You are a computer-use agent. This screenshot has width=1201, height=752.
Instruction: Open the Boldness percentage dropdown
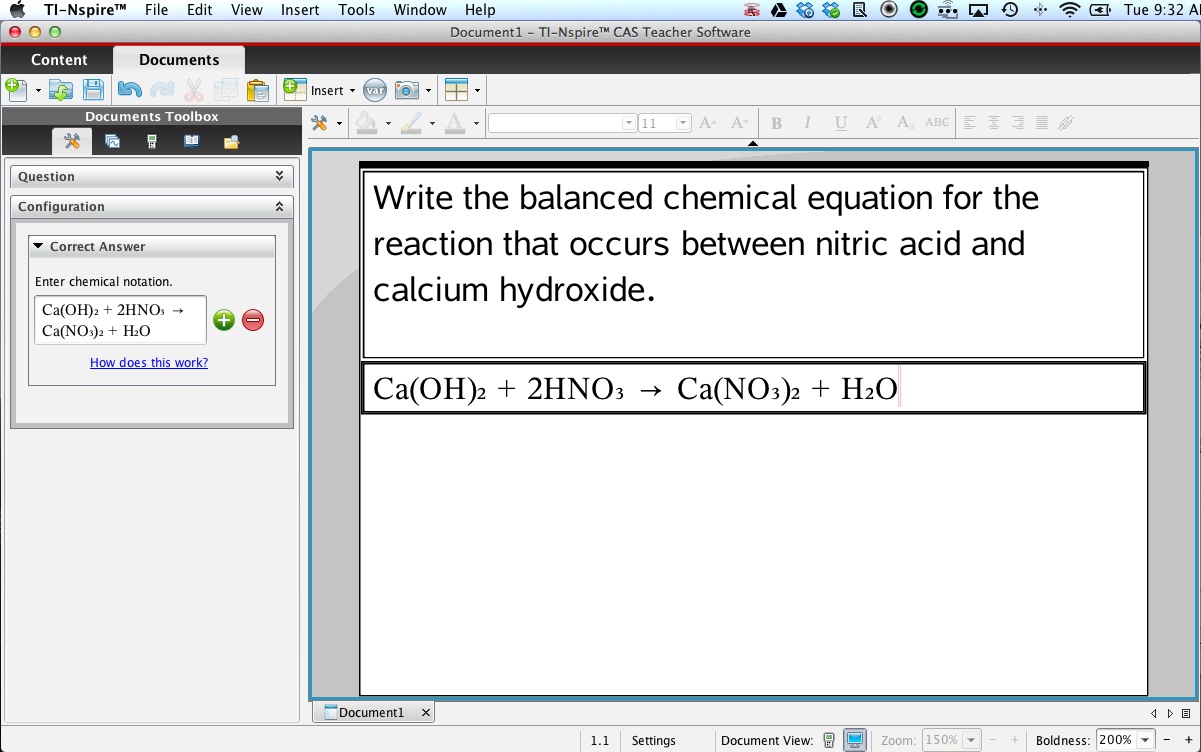[x=1145, y=741]
